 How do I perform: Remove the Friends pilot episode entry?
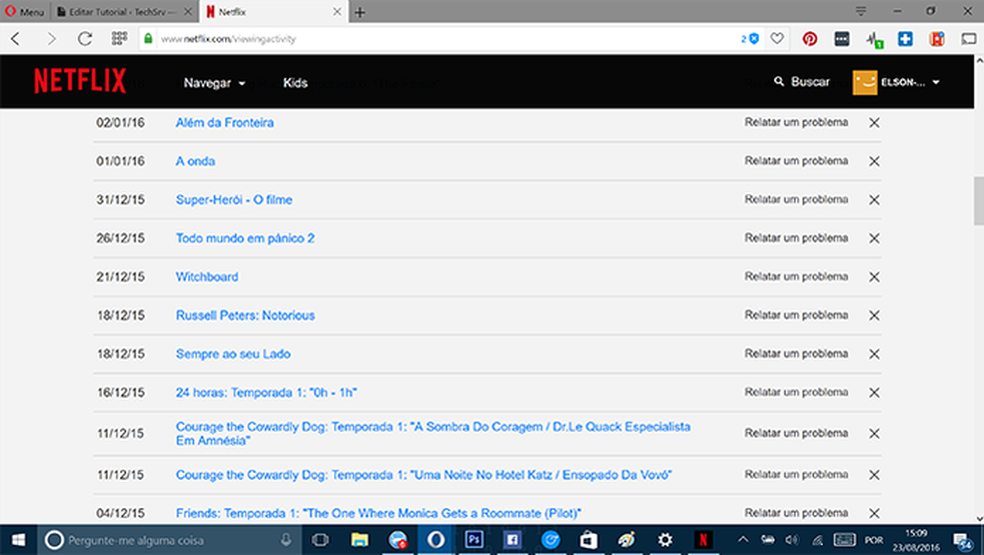point(874,514)
